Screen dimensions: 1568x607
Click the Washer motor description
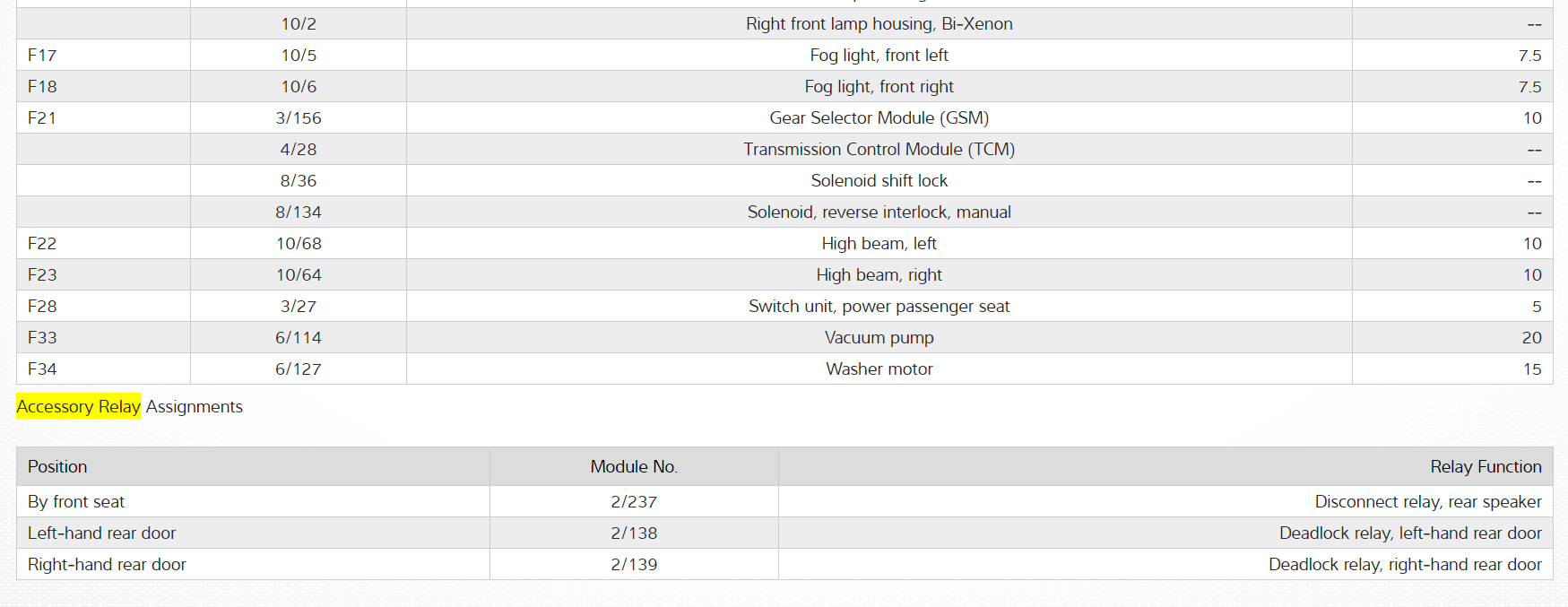click(x=879, y=369)
